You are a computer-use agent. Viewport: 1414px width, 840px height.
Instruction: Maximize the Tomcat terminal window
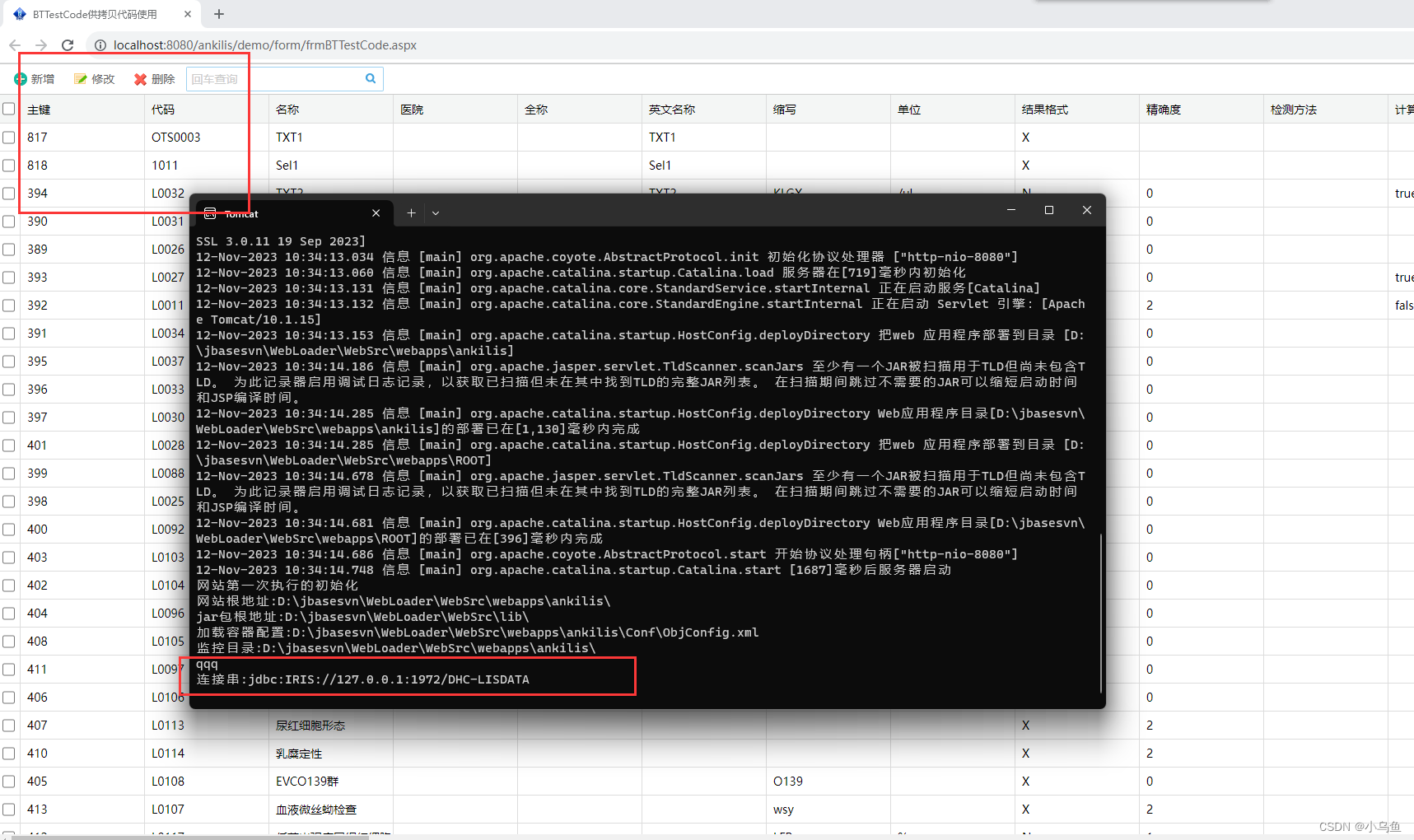point(1049,210)
